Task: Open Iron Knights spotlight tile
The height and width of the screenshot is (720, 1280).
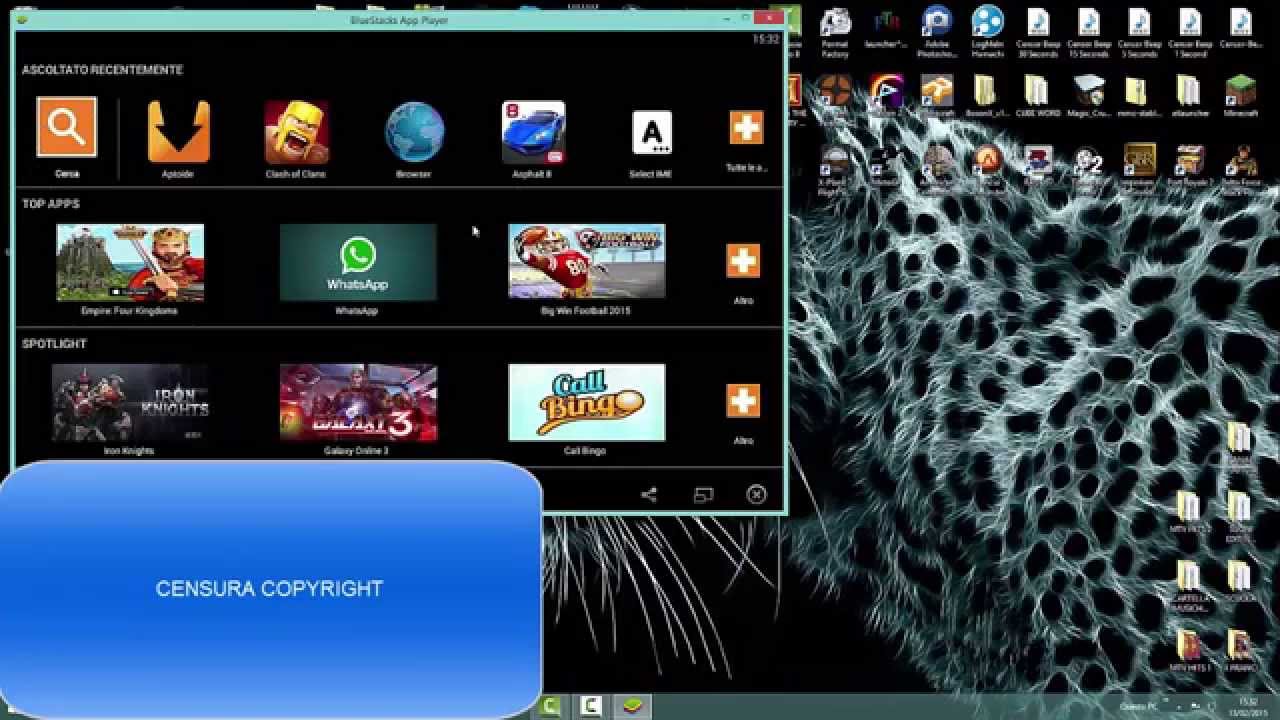Action: coord(130,402)
